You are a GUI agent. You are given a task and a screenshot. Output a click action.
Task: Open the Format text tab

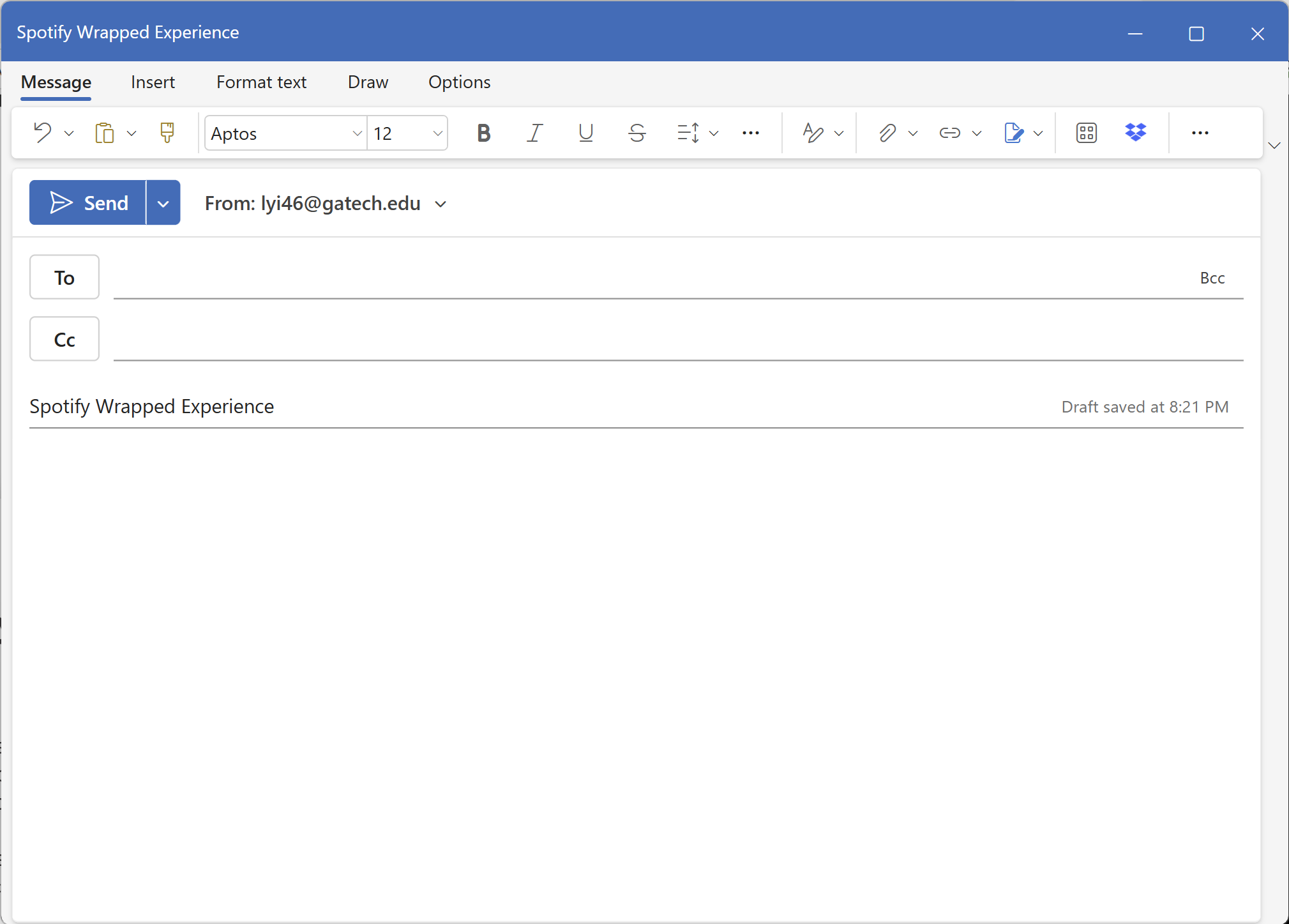click(x=261, y=82)
